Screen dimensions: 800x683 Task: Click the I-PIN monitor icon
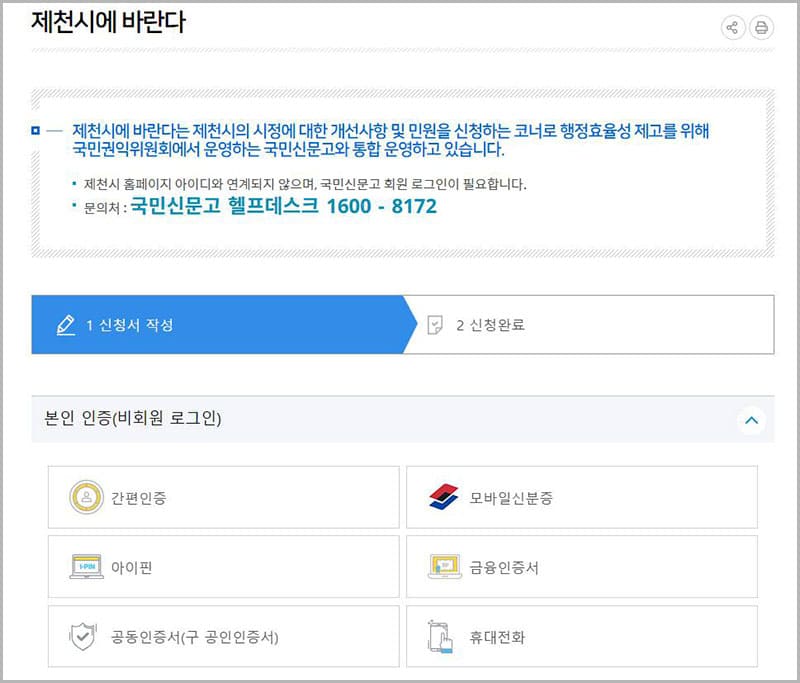pyautogui.click(x=86, y=567)
